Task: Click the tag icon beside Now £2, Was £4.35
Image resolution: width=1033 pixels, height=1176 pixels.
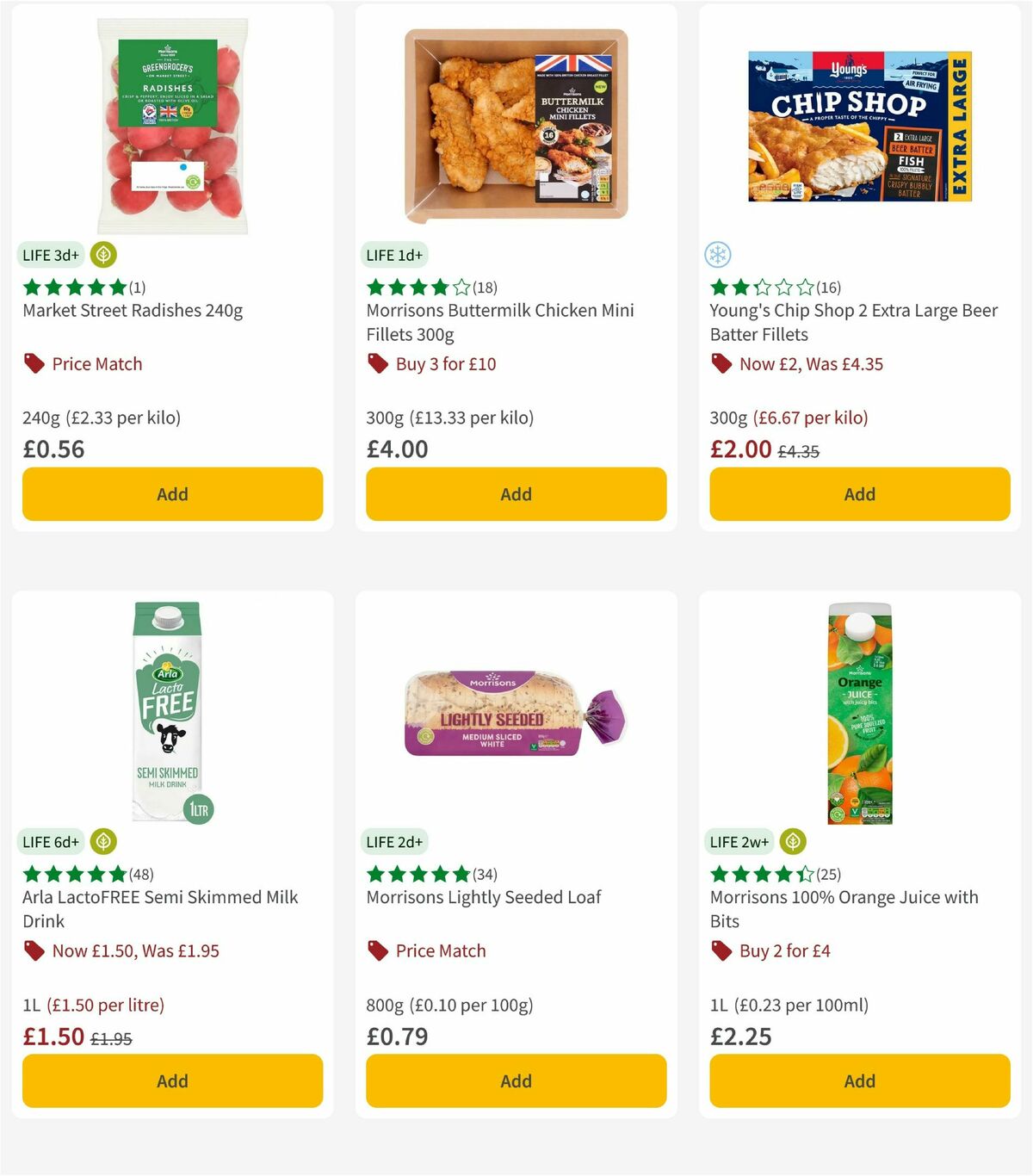Action: (721, 363)
